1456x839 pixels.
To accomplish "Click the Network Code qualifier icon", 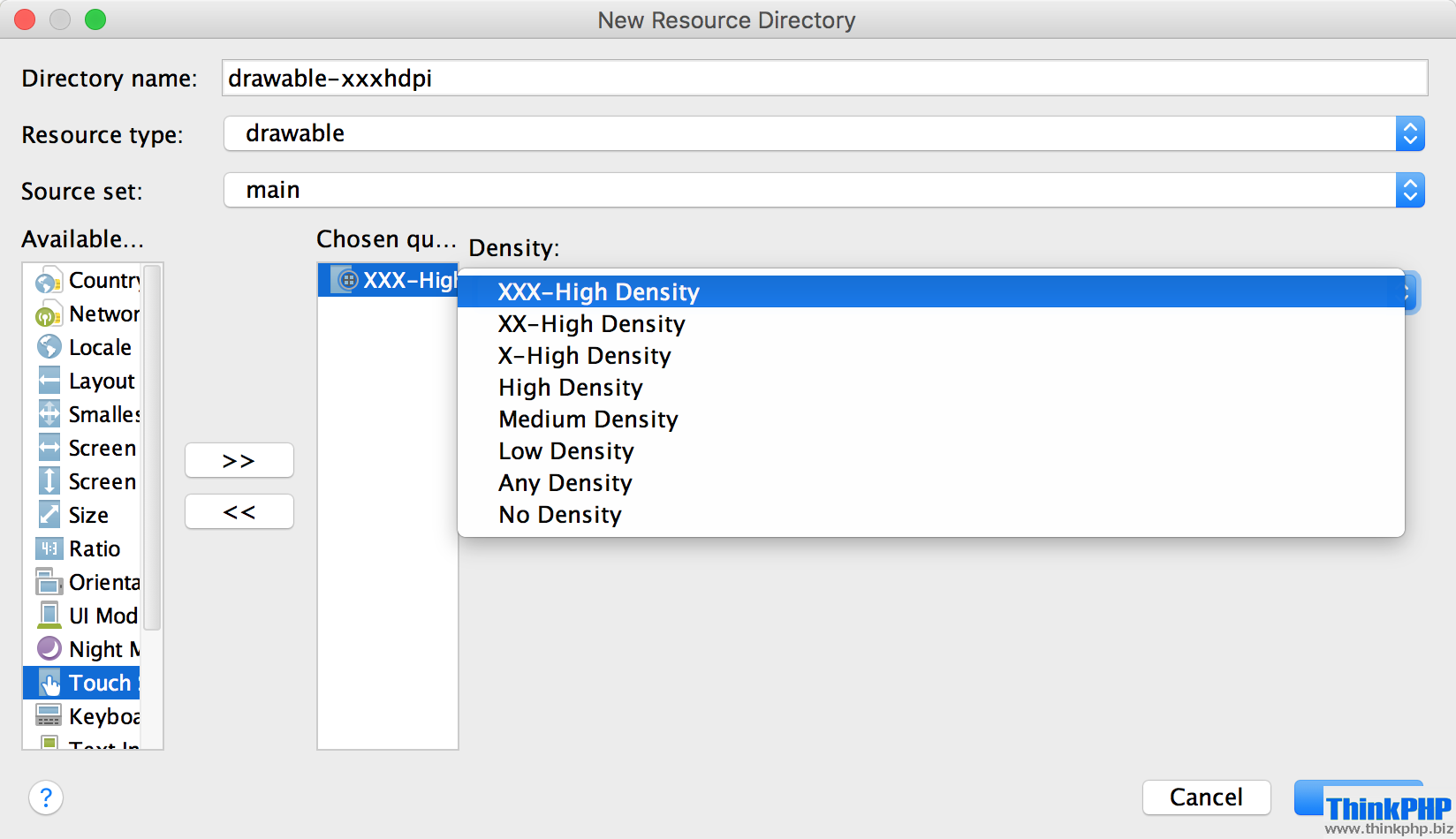I will point(49,314).
